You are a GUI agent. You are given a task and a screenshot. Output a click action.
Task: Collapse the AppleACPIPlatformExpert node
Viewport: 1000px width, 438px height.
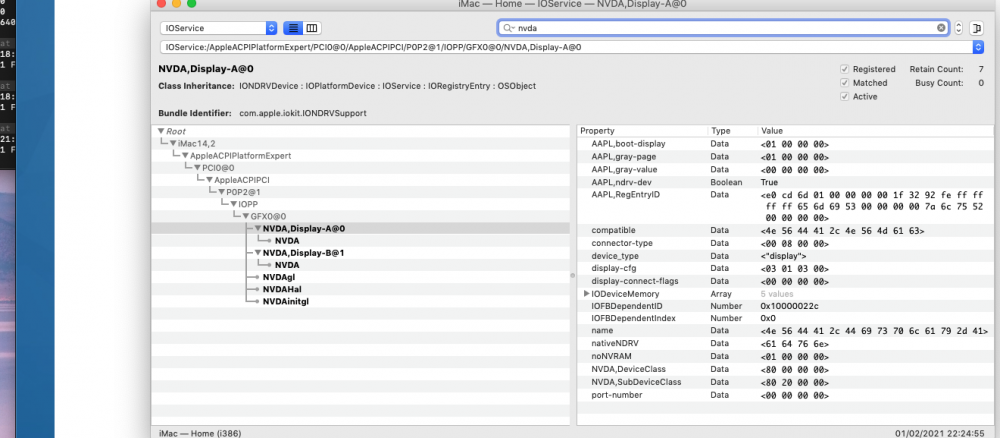(185, 156)
